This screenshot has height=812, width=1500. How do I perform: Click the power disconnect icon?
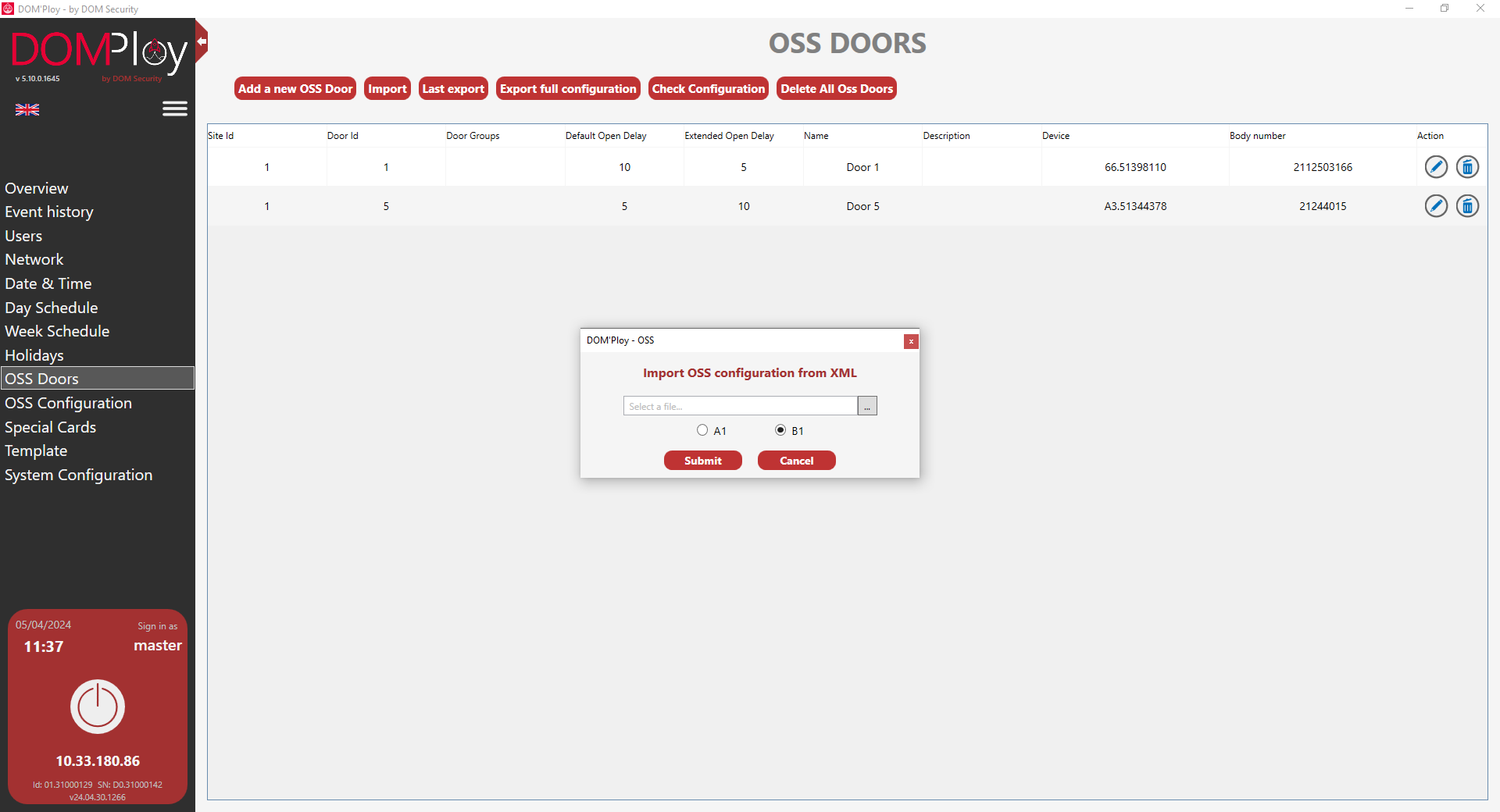pos(98,707)
